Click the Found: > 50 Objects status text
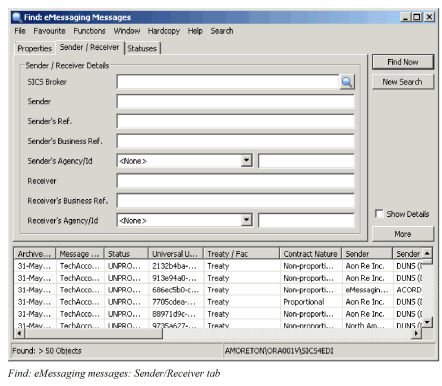 pyautogui.click(x=47, y=351)
